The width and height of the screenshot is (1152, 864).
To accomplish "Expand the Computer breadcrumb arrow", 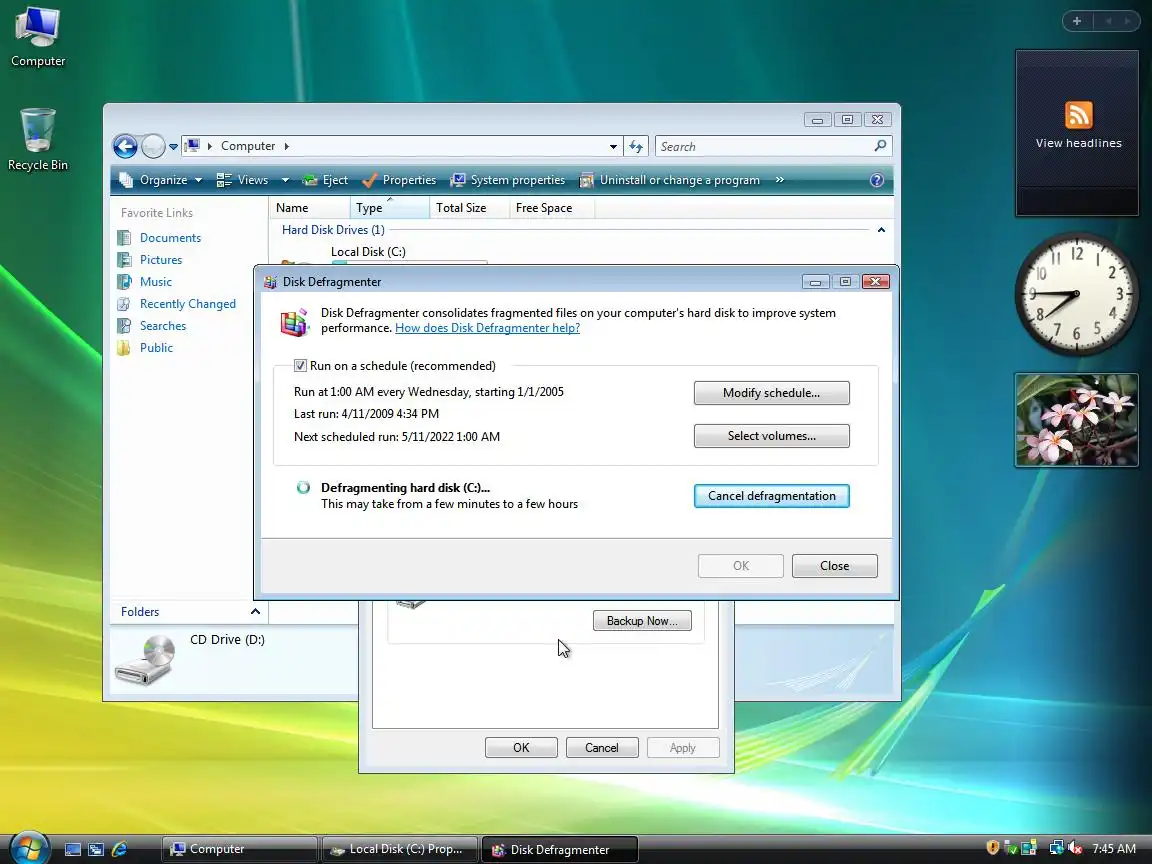I will pyautogui.click(x=287, y=146).
